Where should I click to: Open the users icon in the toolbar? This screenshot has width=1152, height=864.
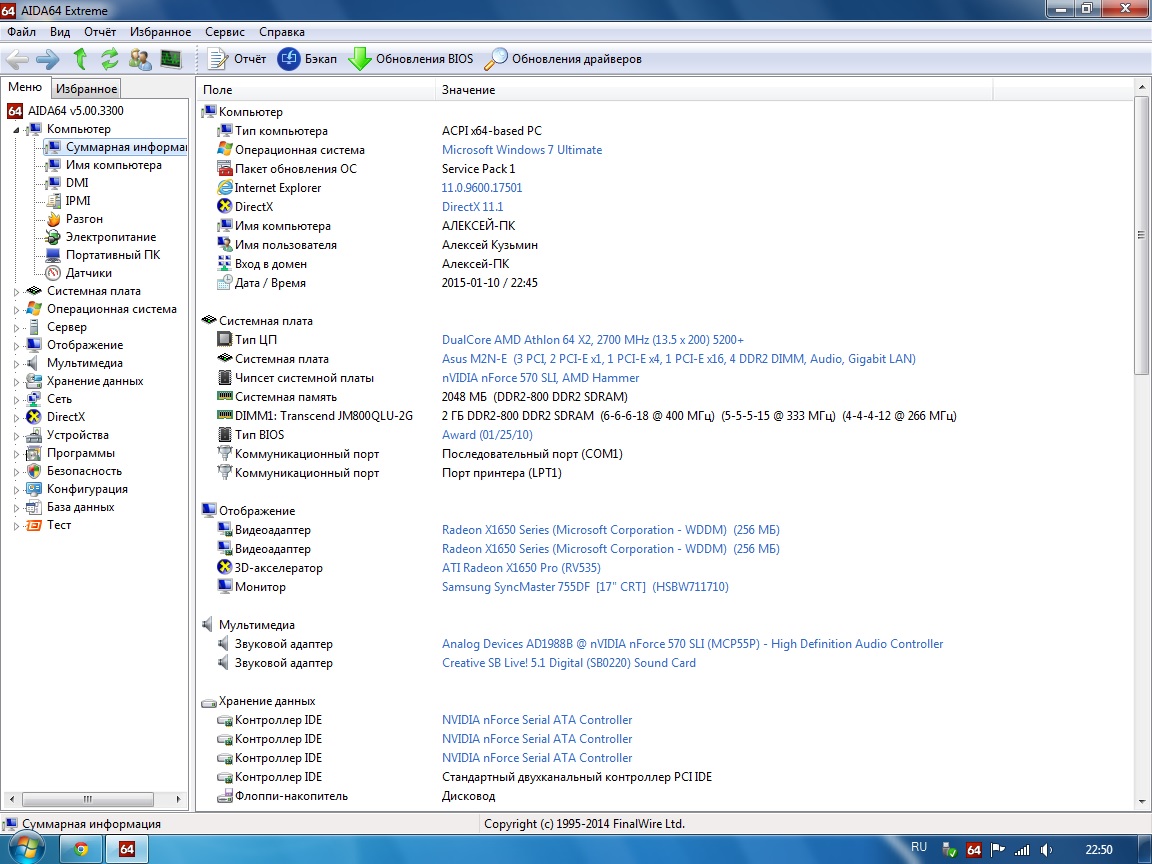coord(140,59)
